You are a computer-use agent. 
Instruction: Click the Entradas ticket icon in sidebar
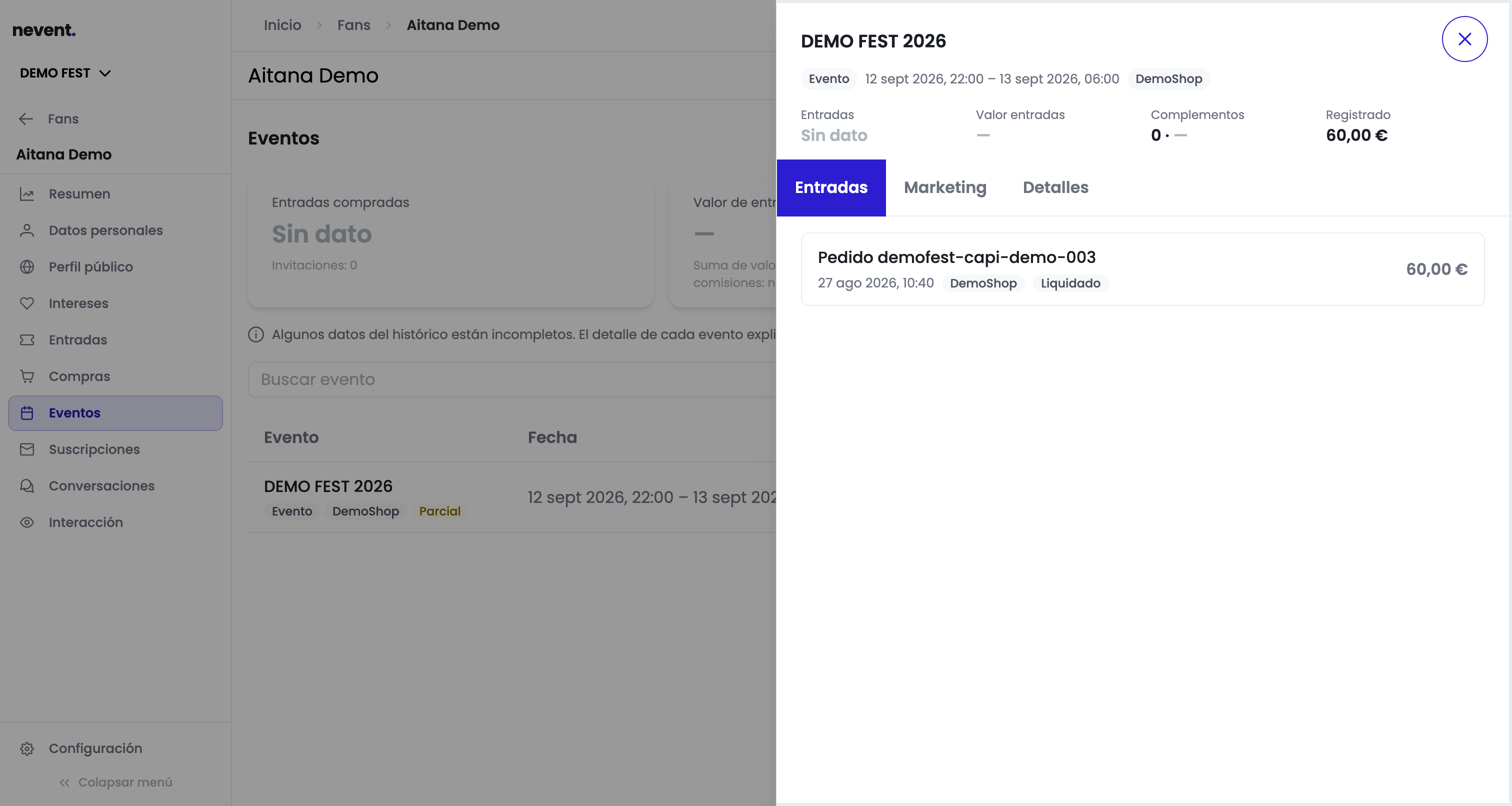pyautogui.click(x=27, y=340)
